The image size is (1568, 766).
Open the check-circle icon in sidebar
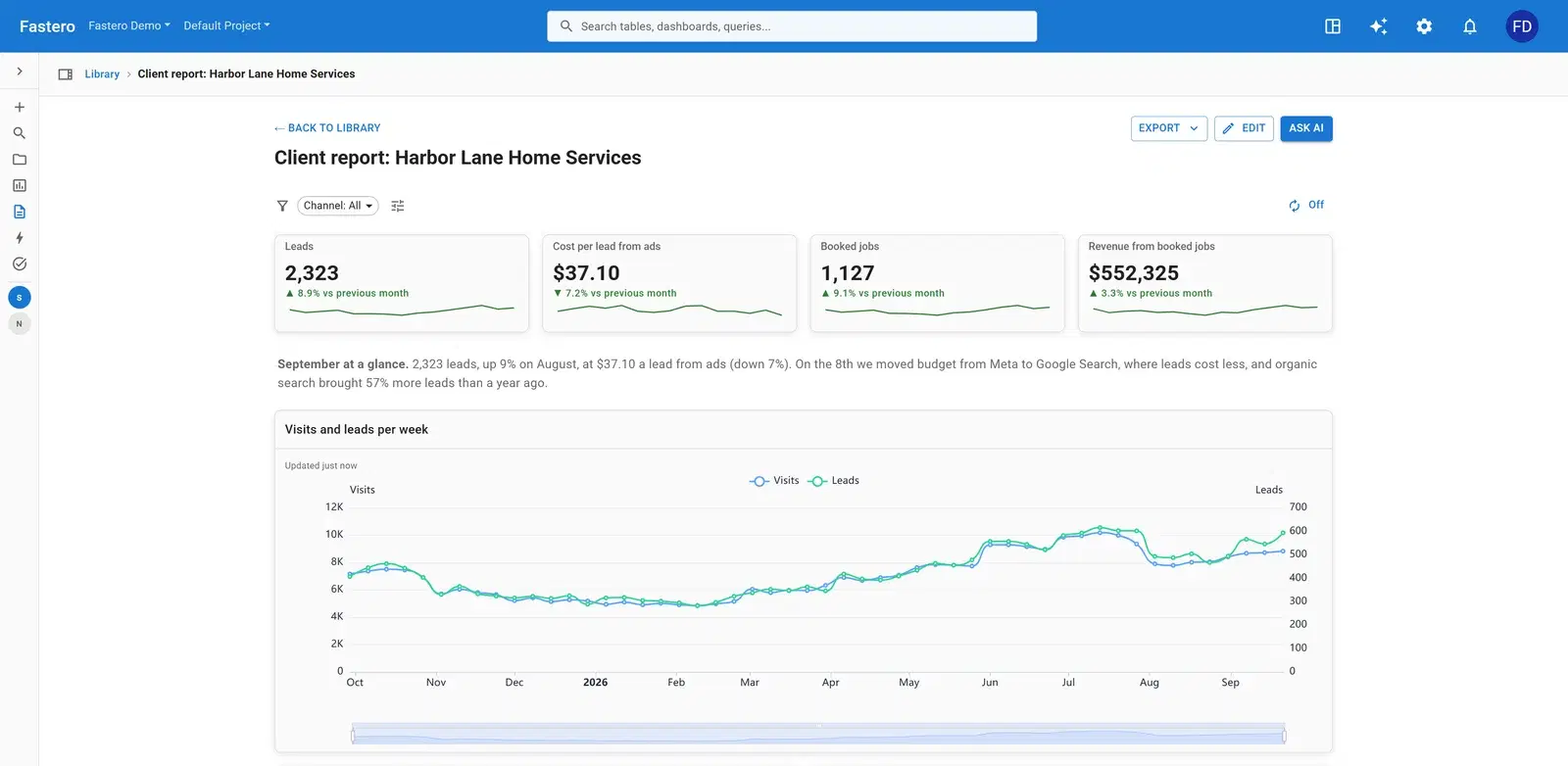point(19,263)
